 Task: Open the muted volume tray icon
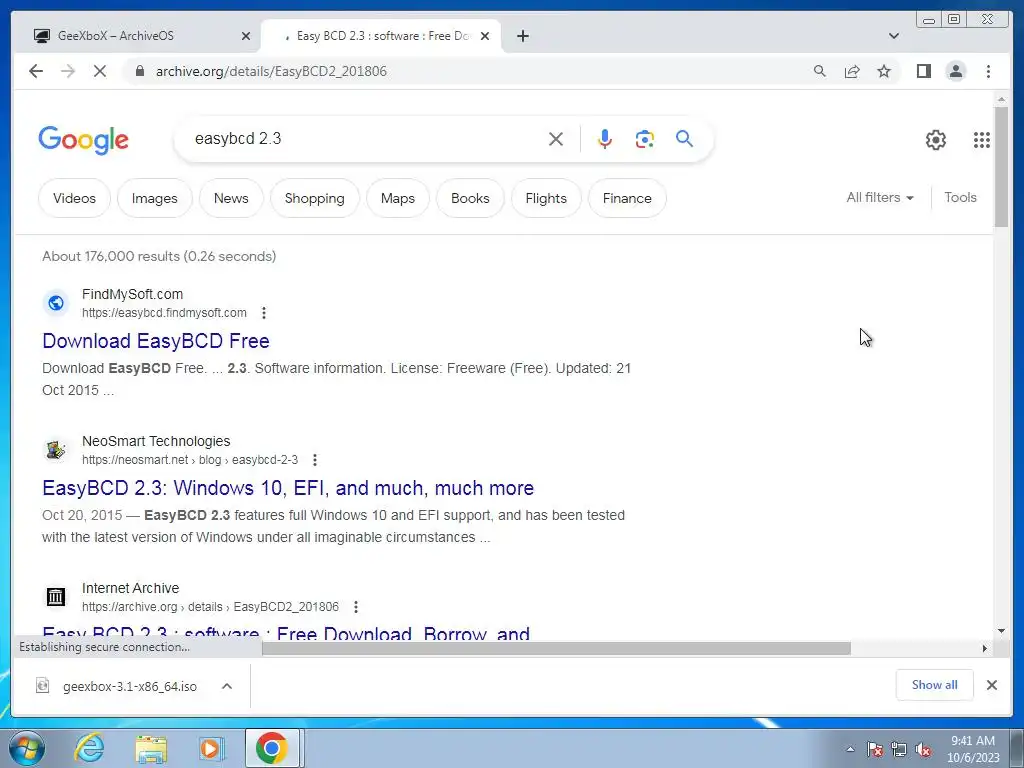[923, 749]
